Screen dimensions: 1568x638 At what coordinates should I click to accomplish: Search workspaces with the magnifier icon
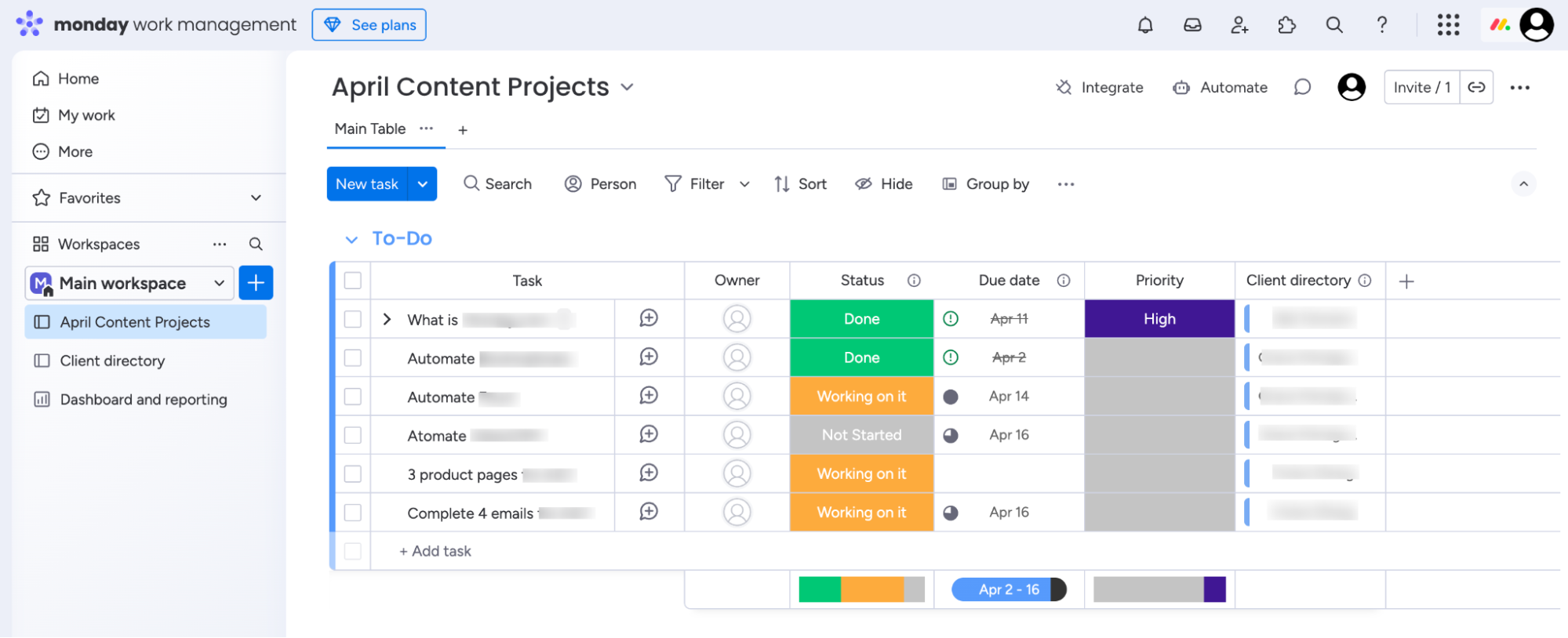(256, 244)
